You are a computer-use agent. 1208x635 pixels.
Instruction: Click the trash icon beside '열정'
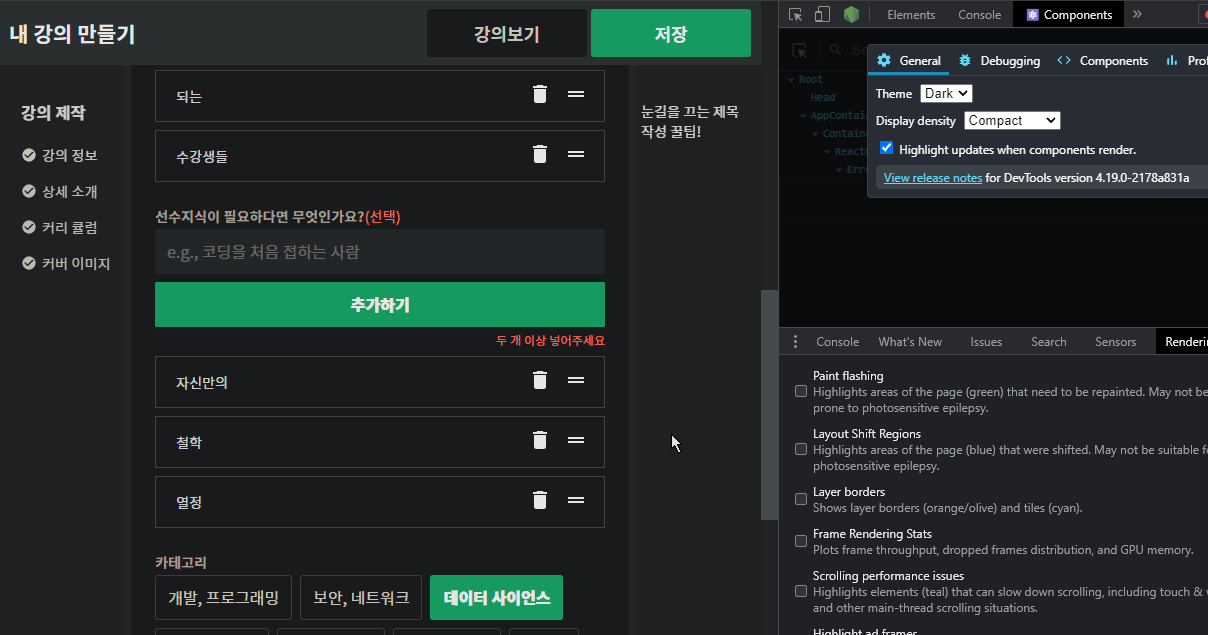tap(540, 500)
